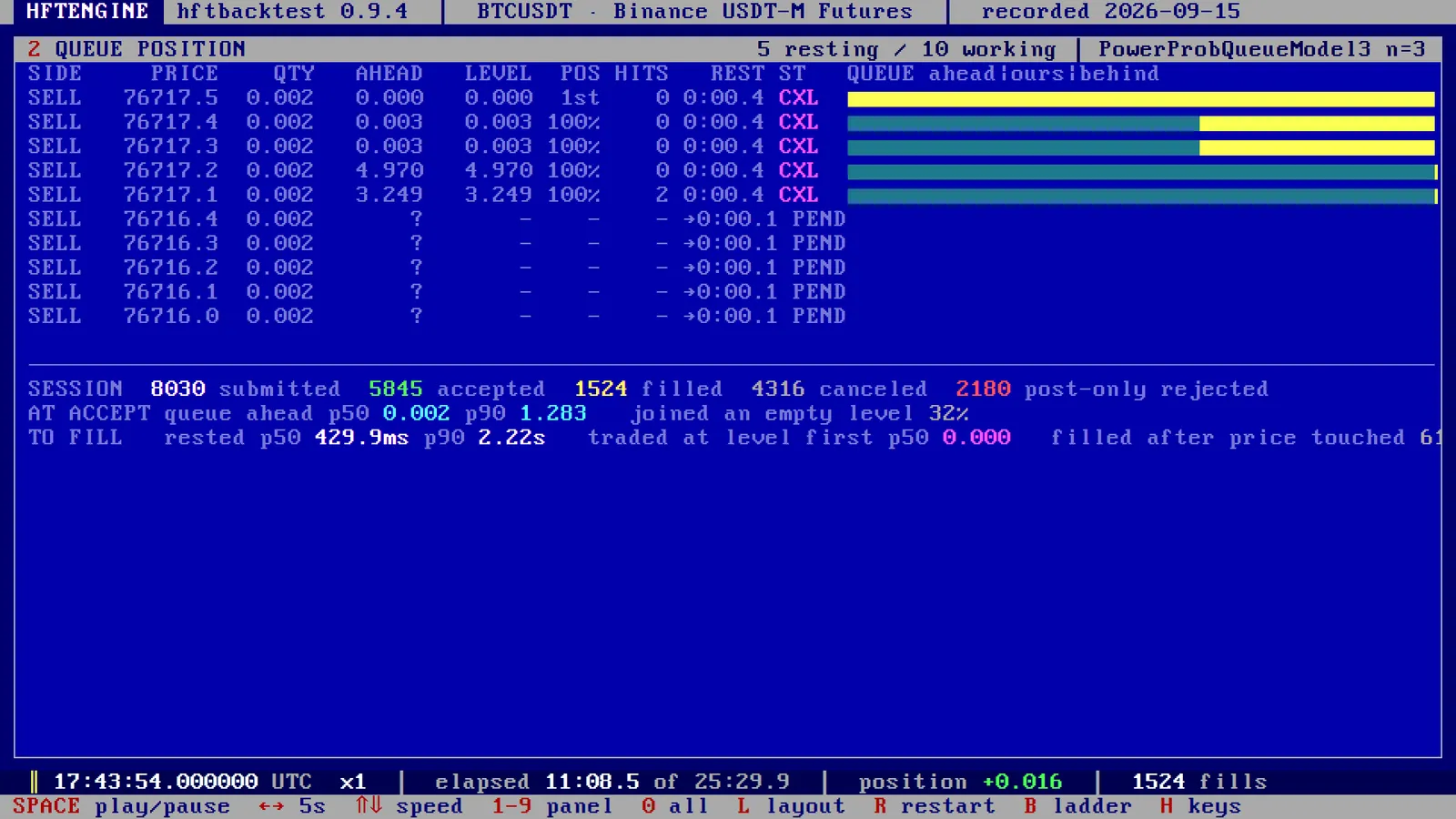The image size is (1456, 819).
Task: Click 5845 accepted session stat
Action: [457, 389]
